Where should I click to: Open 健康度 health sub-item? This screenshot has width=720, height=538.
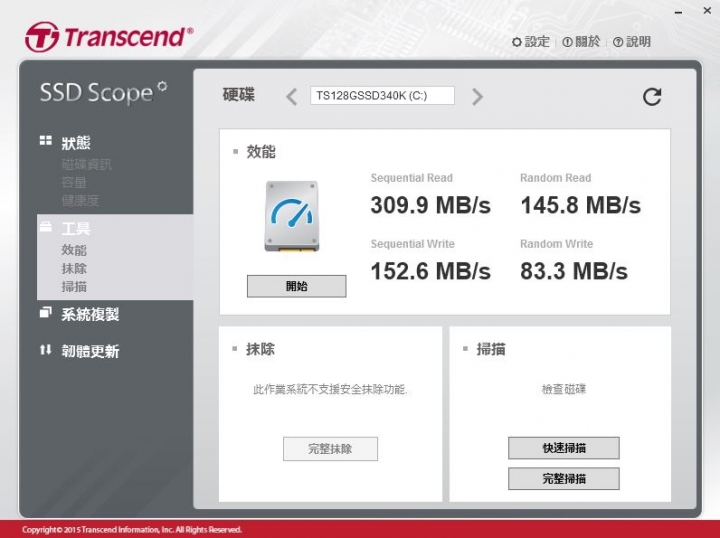click(x=80, y=200)
